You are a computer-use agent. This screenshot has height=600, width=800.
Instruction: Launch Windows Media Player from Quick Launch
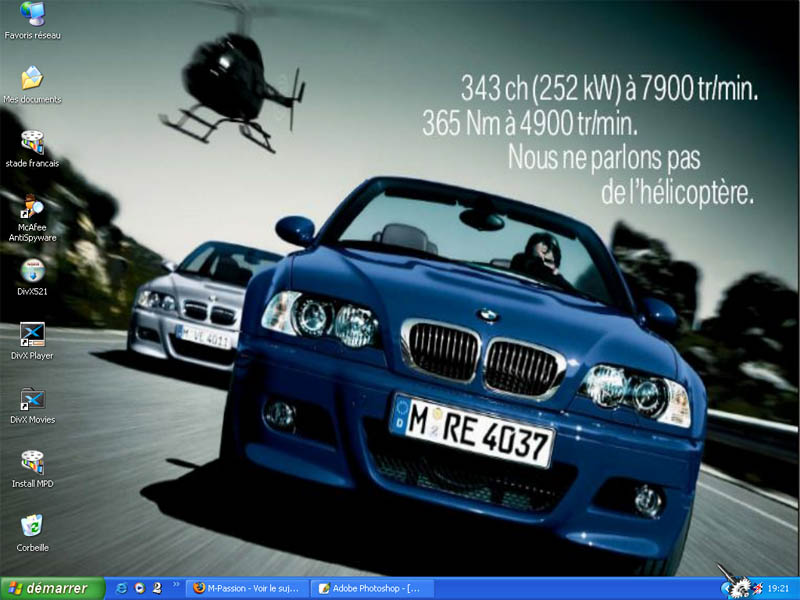tap(139, 588)
